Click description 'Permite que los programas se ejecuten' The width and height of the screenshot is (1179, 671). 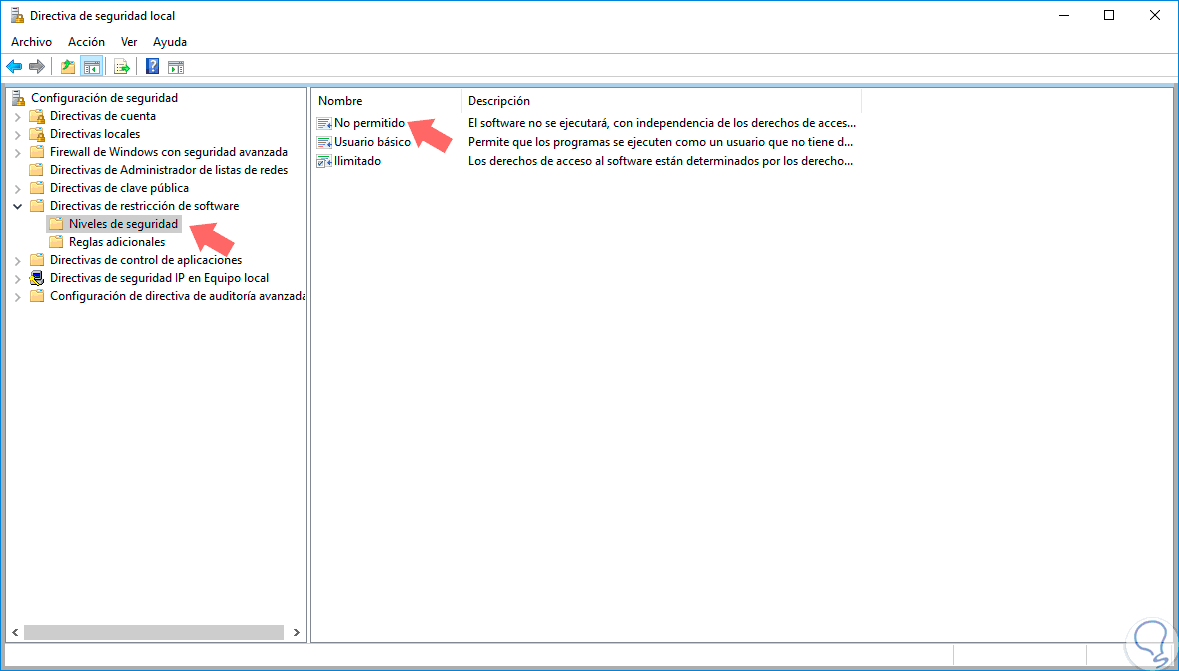660,141
